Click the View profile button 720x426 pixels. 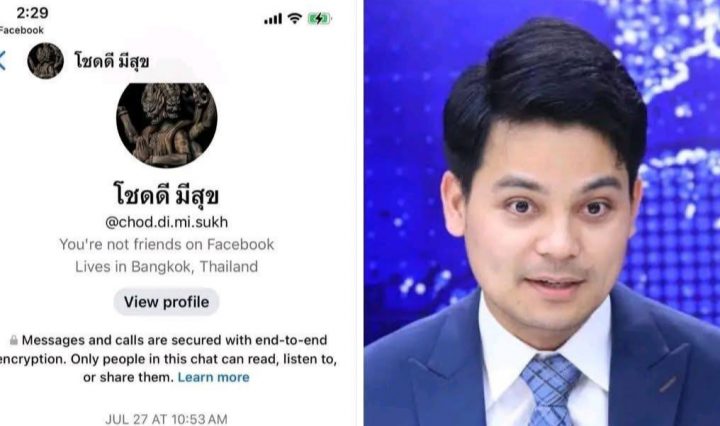[166, 302]
